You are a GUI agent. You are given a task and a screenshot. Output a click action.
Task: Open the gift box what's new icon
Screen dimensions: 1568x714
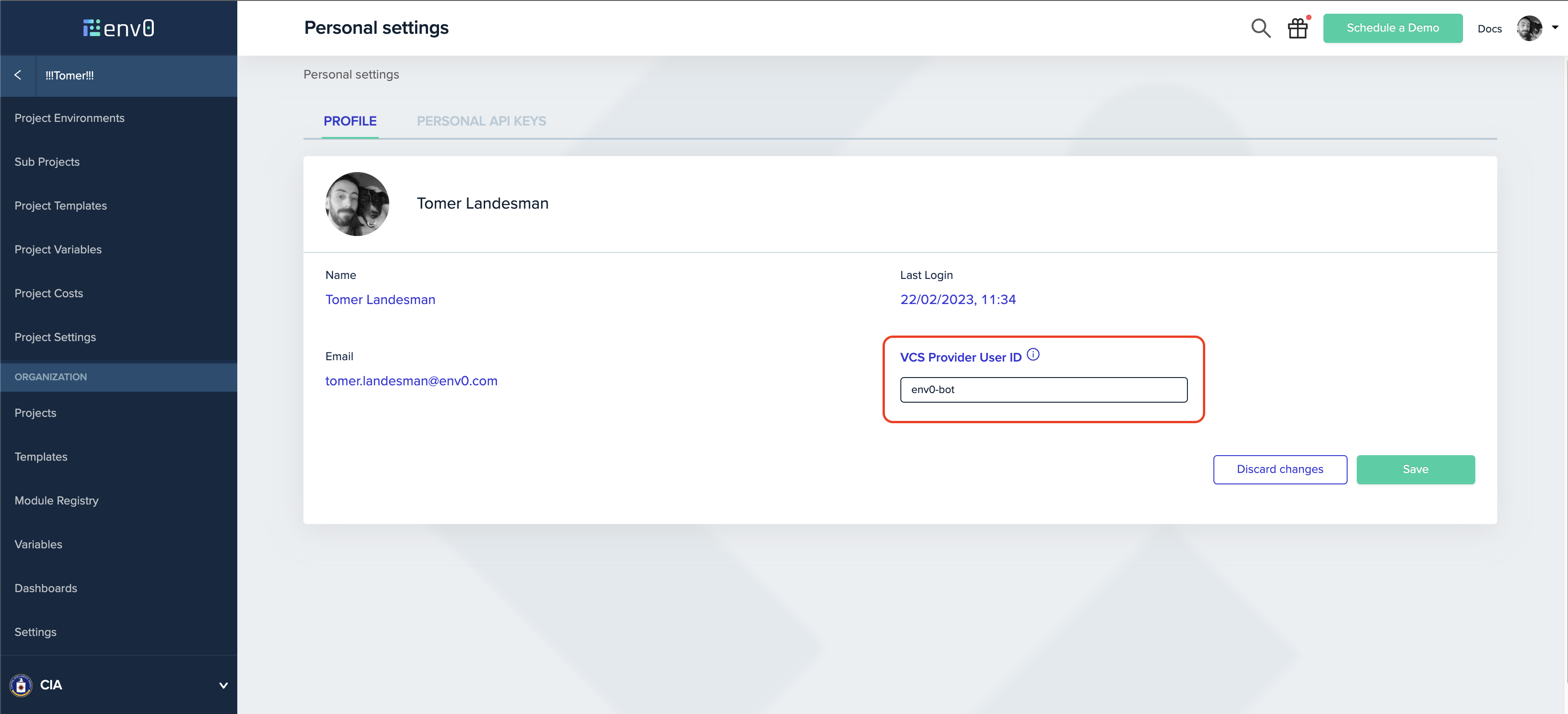coord(1297,28)
